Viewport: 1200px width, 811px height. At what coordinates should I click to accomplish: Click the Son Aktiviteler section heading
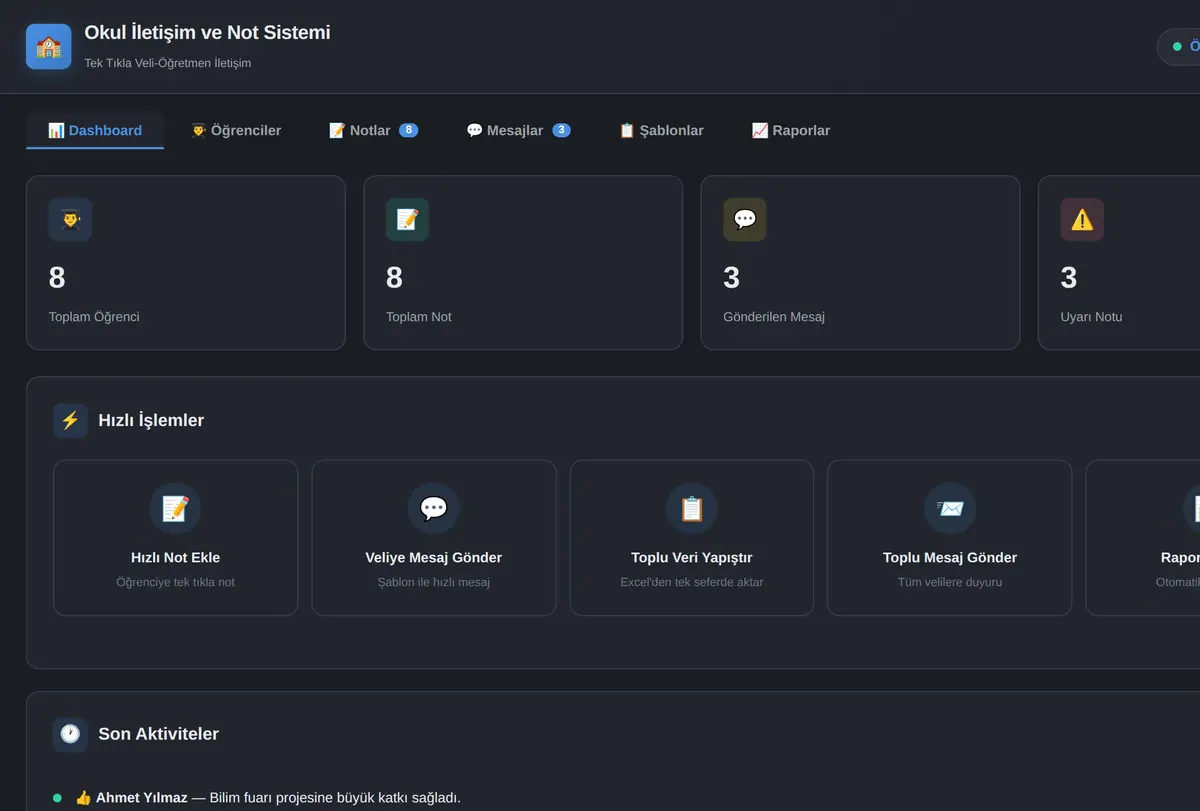[158, 734]
